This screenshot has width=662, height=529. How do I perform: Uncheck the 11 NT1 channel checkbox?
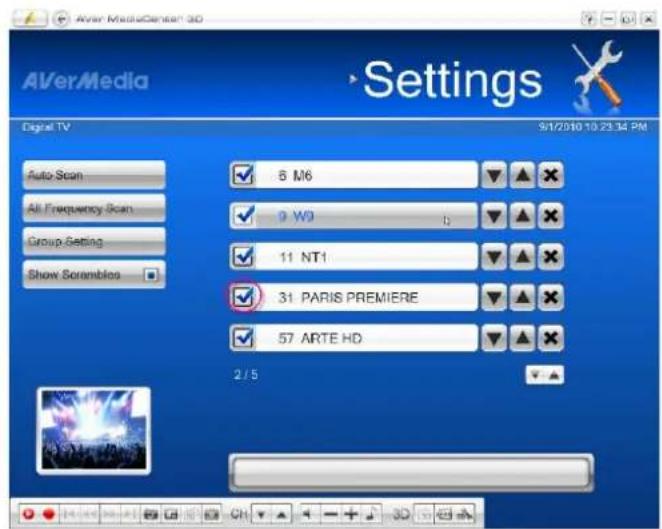point(243,256)
